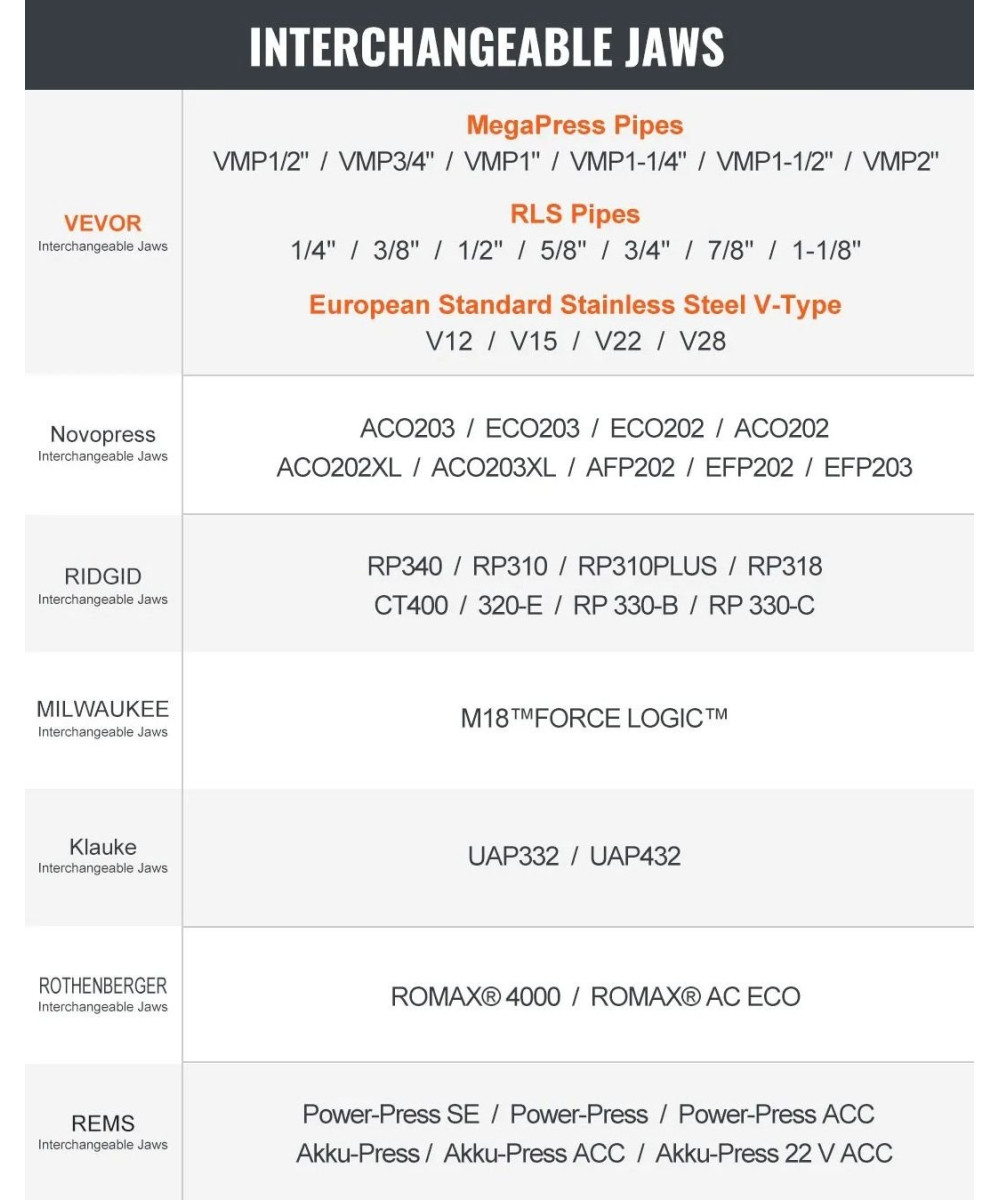This screenshot has width=1000, height=1200.
Task: Select the Novopress brand label
Action: [x=103, y=434]
